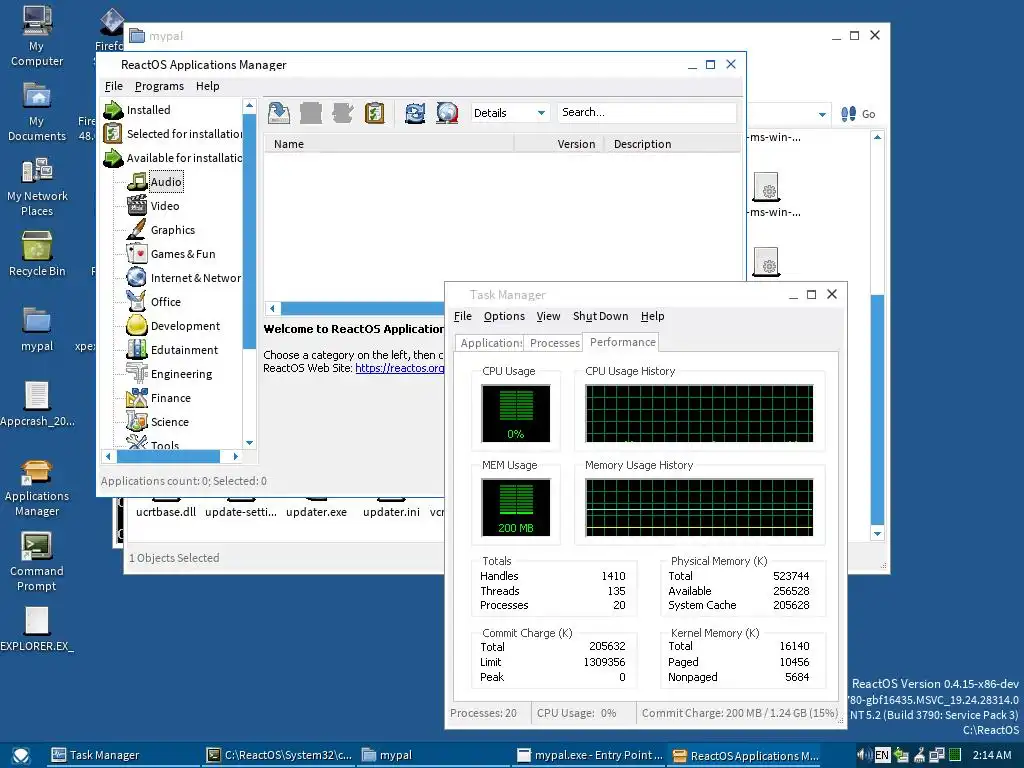Screen dimensions: 1024x768
Task: Open Help menu in Applications Manager
Action: [208, 86]
